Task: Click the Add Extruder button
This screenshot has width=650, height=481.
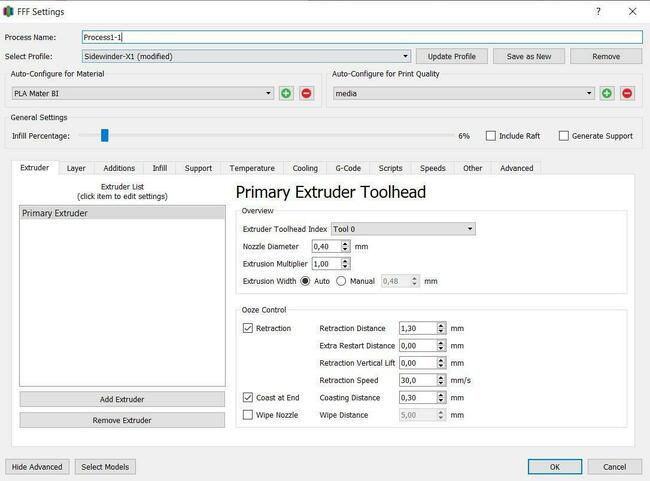Action: pyautogui.click(x=122, y=399)
